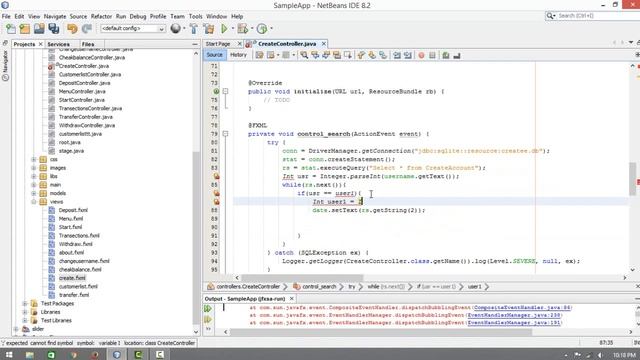Image resolution: width=640 pixels, height=360 pixels.
Task: Click CompositeEventHandler.java:86 link in output
Action: click(x=522, y=307)
